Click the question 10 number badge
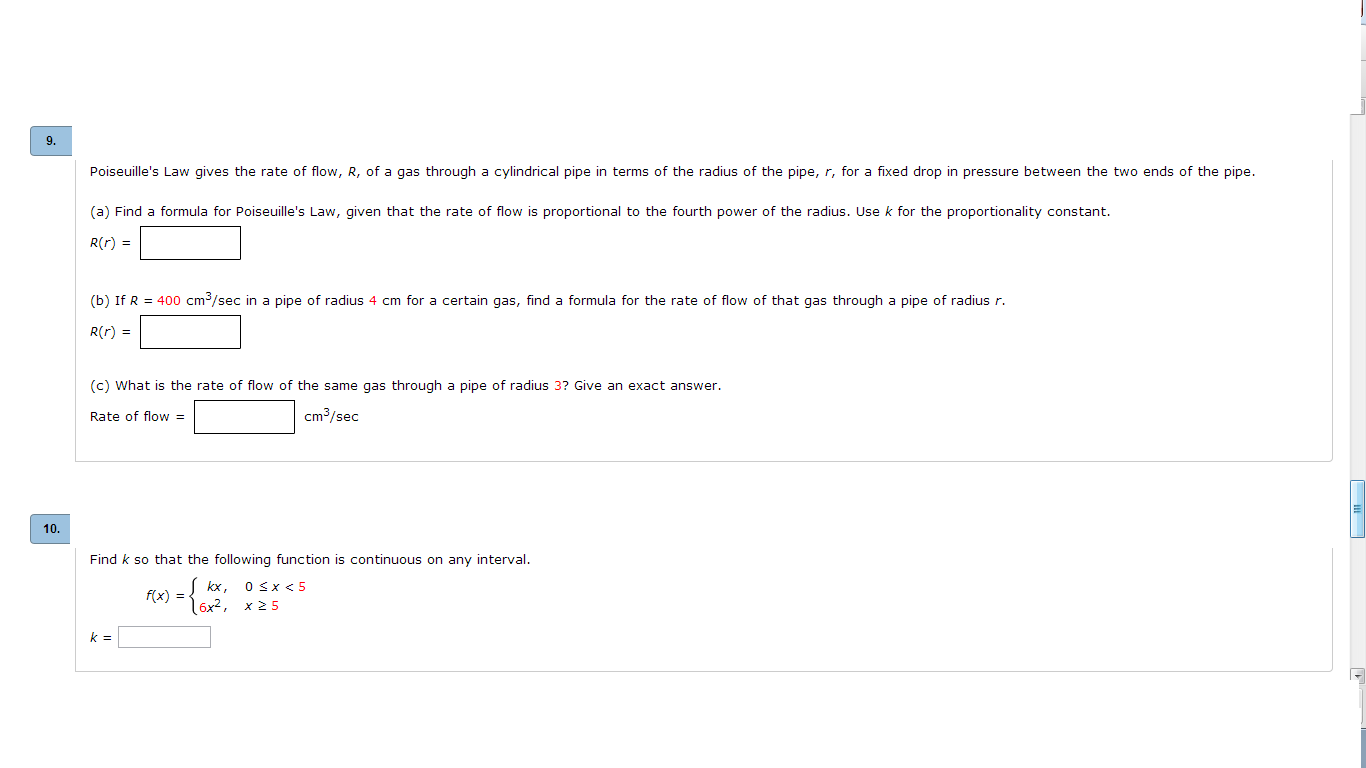Image resolution: width=1366 pixels, height=768 pixels. [x=51, y=528]
